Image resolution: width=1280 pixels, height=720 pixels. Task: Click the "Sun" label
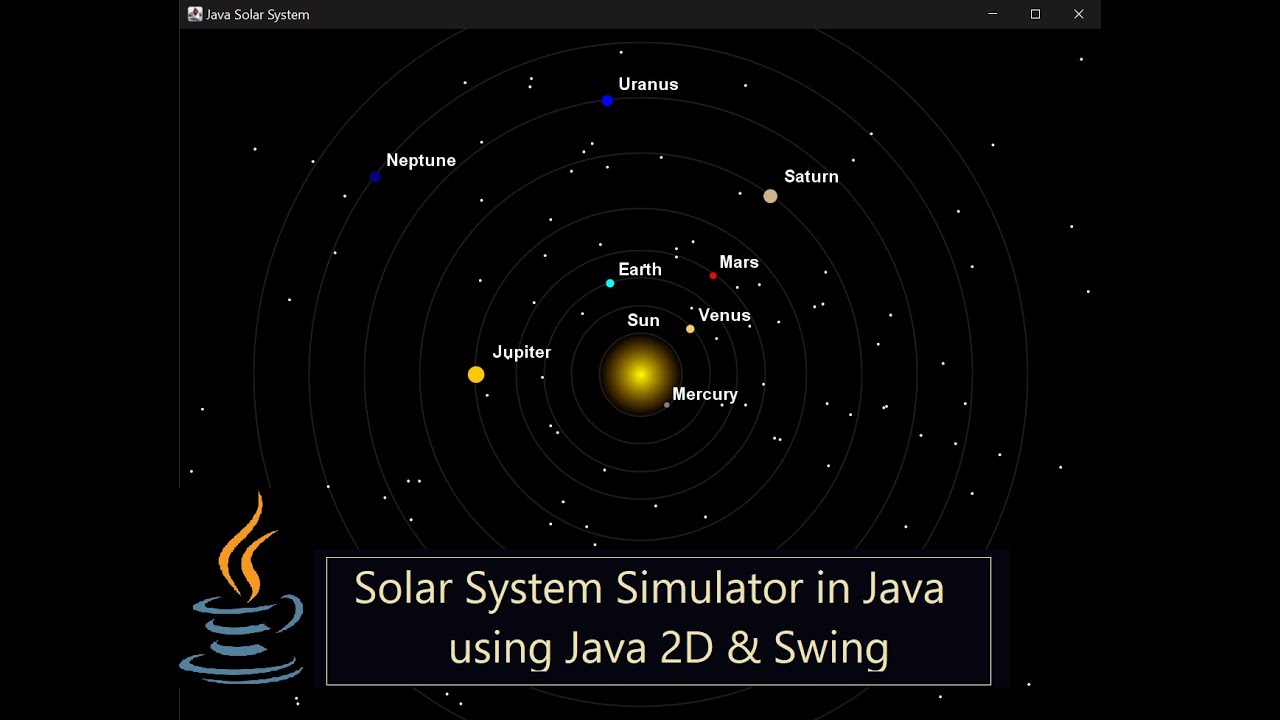(x=643, y=320)
